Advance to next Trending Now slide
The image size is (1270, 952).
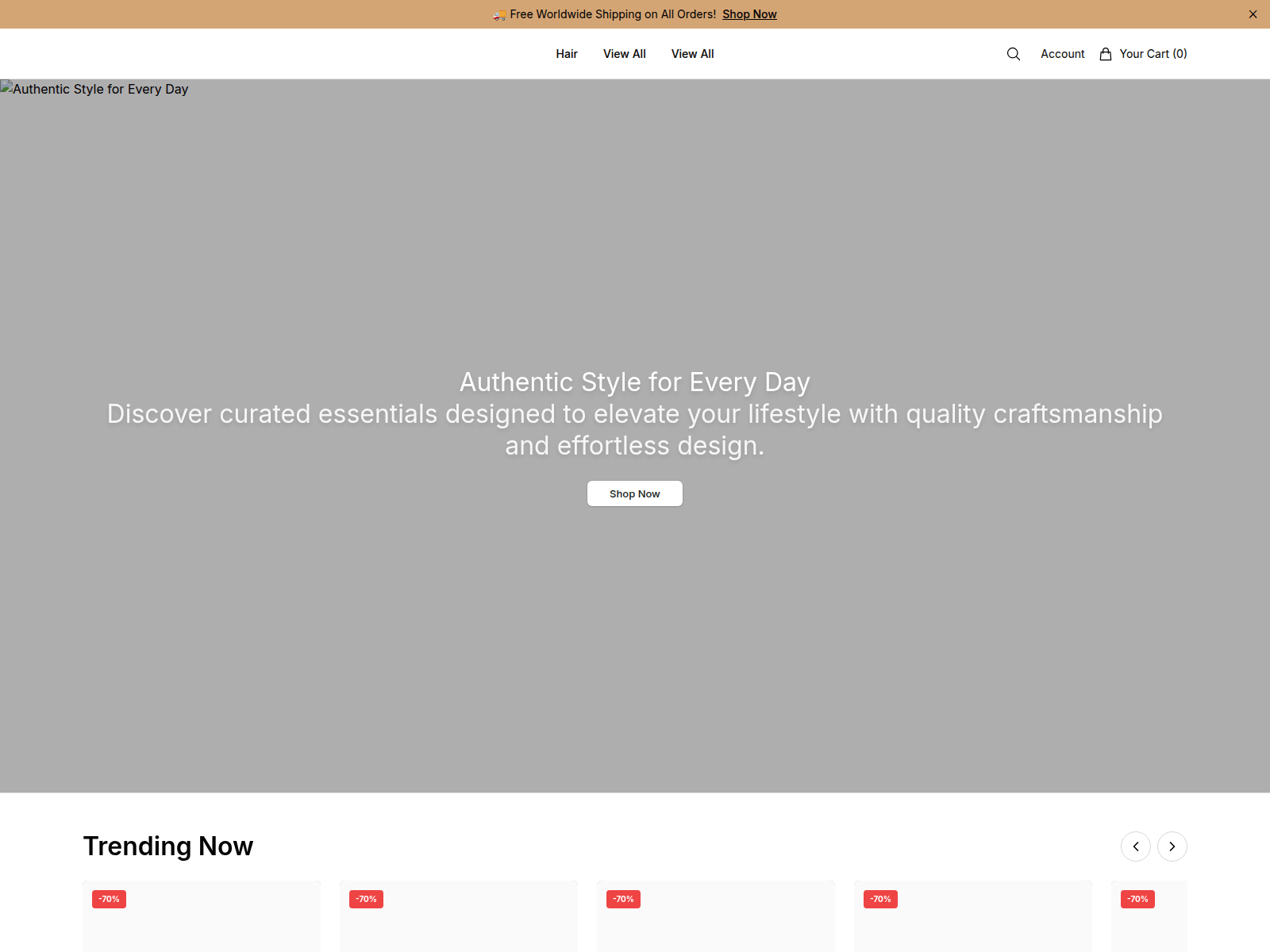[1172, 846]
